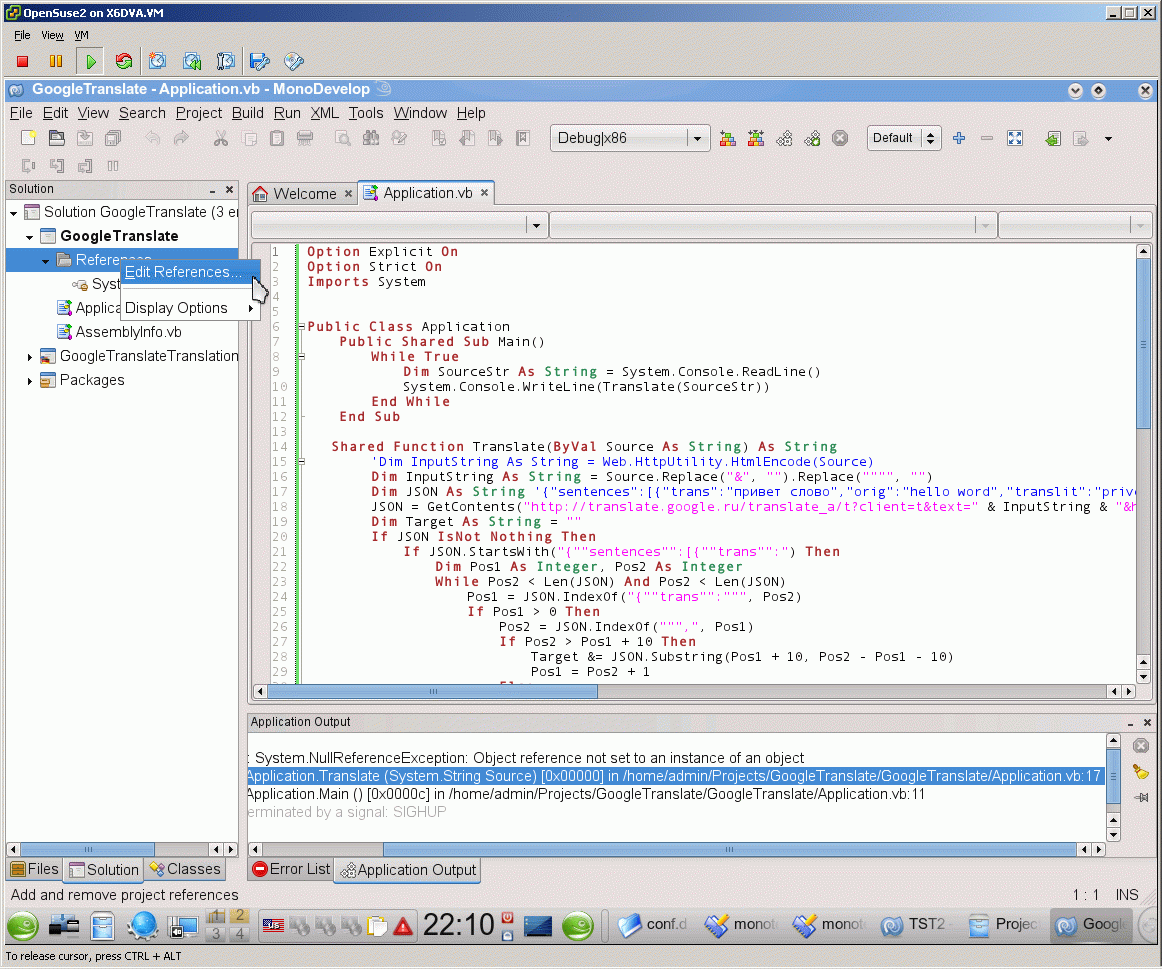Click the Build All bricks icon
The width and height of the screenshot is (1162, 969).
pyautogui.click(x=728, y=138)
